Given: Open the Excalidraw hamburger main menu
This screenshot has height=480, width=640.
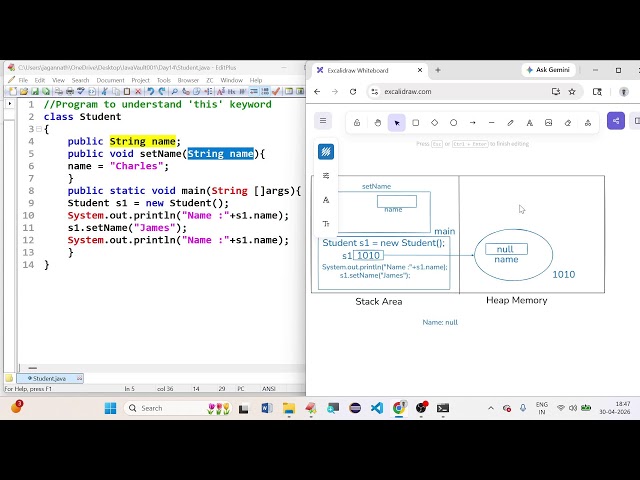Looking at the screenshot, I should (323, 121).
